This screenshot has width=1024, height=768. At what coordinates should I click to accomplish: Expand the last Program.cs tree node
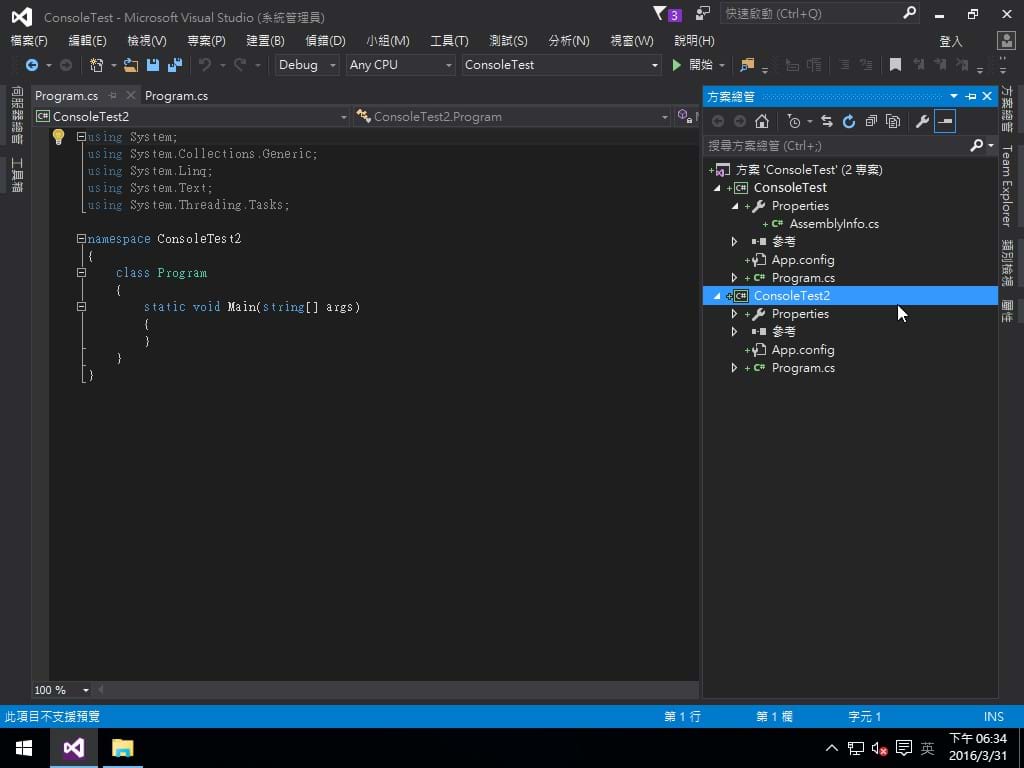[x=735, y=368]
